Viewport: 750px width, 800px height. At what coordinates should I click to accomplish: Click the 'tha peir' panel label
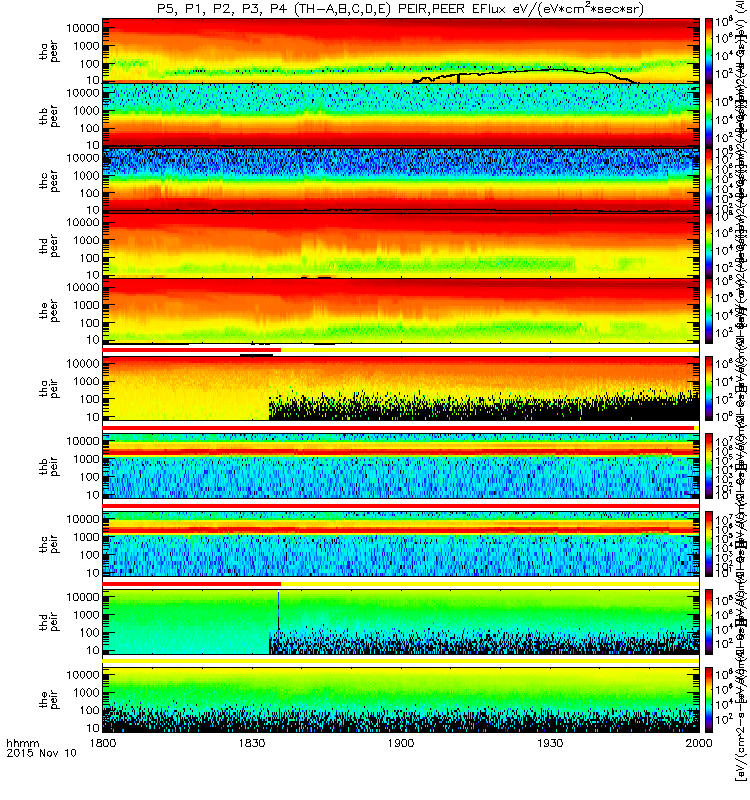click(49, 388)
